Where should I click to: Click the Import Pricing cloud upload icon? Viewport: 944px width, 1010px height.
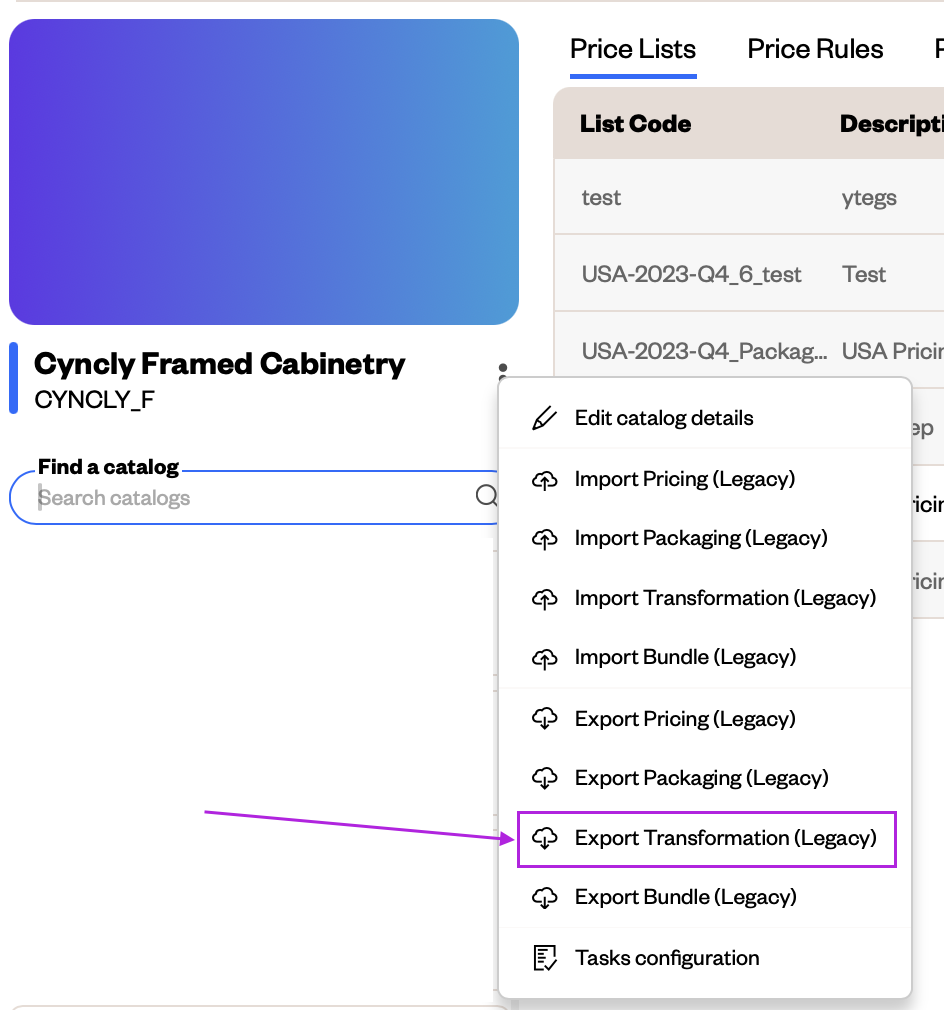tap(544, 480)
